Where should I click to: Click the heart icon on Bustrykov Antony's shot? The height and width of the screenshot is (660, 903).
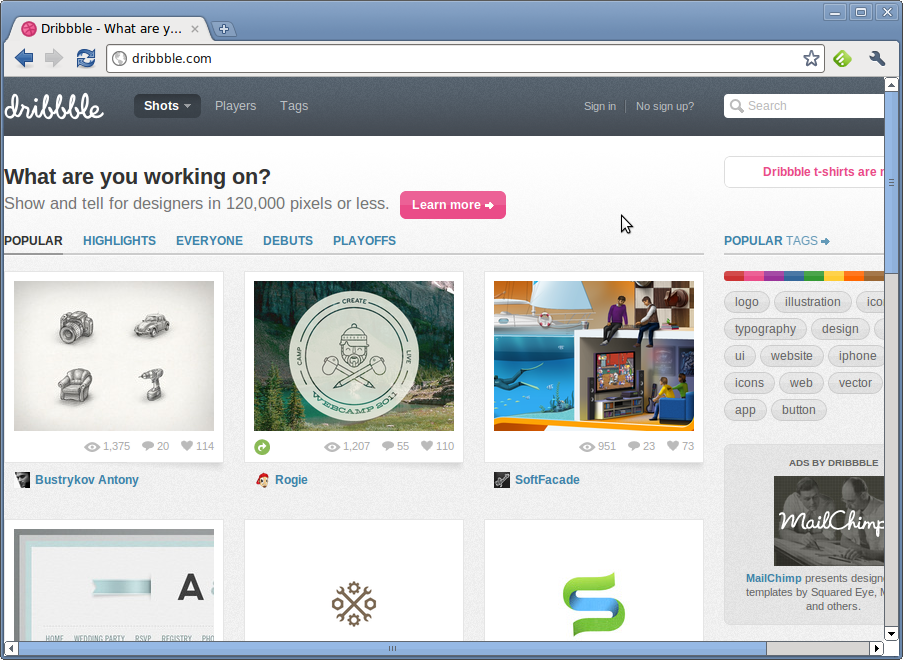(x=187, y=446)
